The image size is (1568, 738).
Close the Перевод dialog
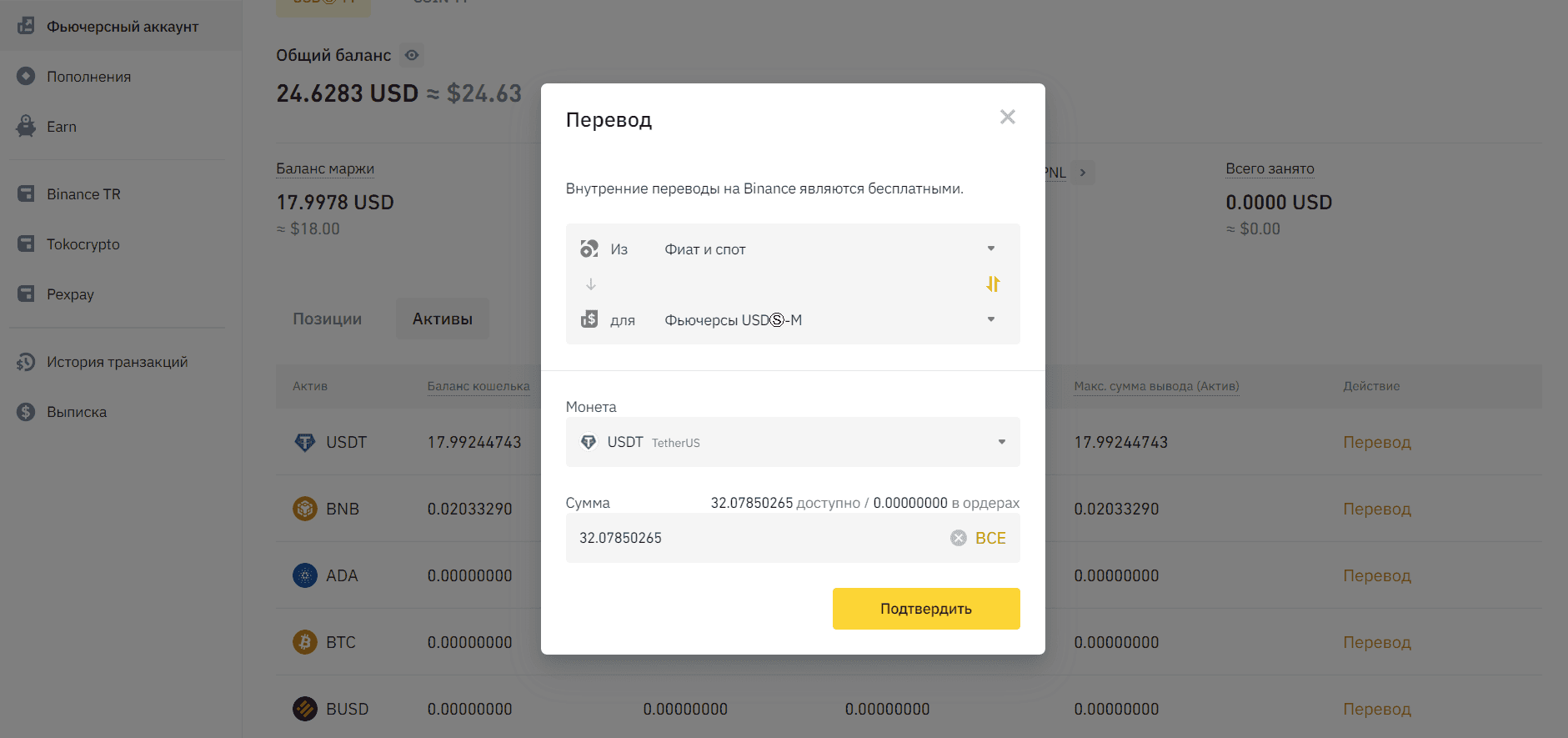pyautogui.click(x=1008, y=117)
